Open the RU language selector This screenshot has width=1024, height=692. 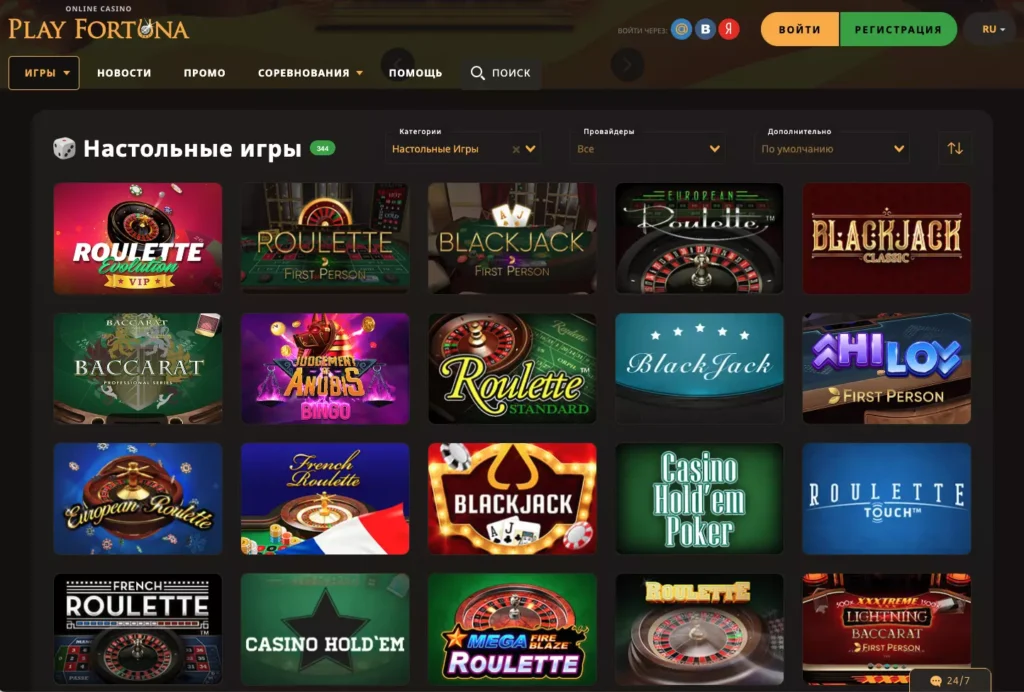(993, 29)
